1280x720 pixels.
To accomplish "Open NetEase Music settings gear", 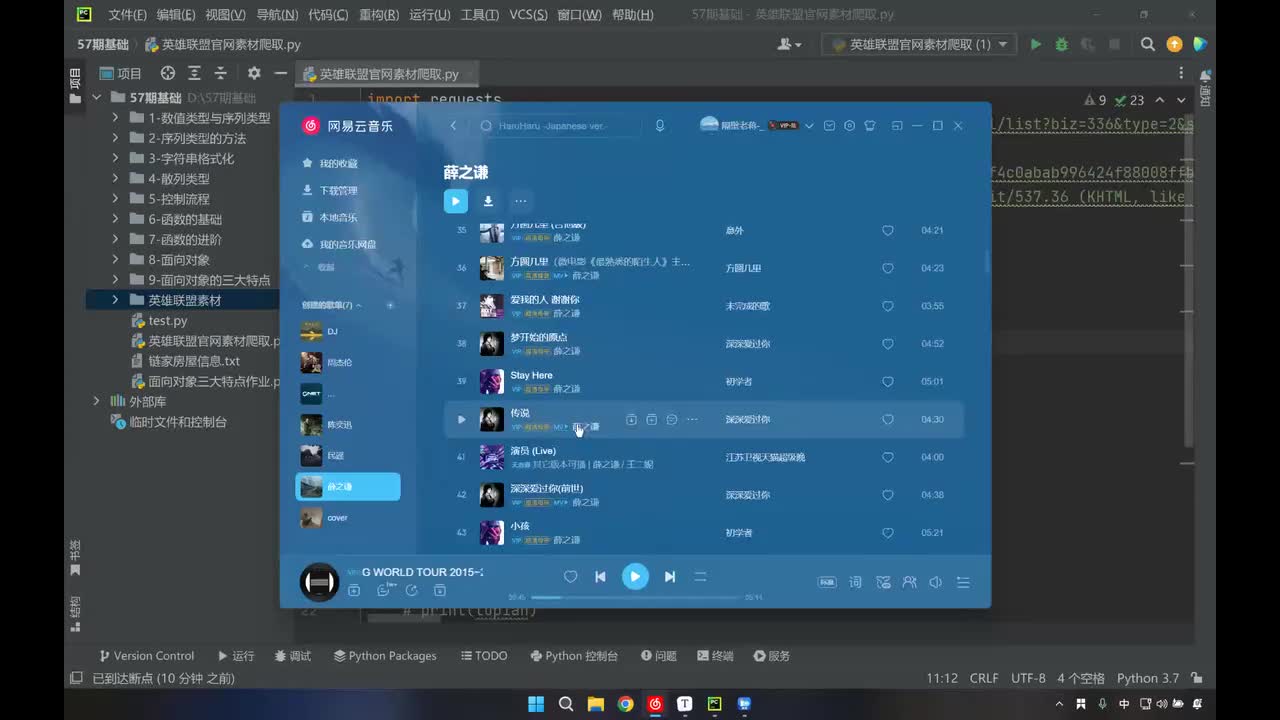I will click(849, 126).
